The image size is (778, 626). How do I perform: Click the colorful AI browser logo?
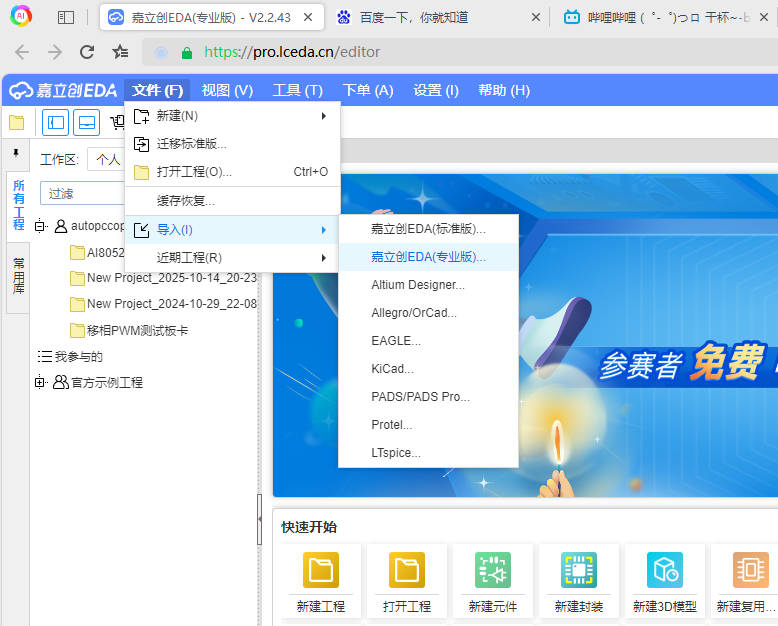click(21, 16)
